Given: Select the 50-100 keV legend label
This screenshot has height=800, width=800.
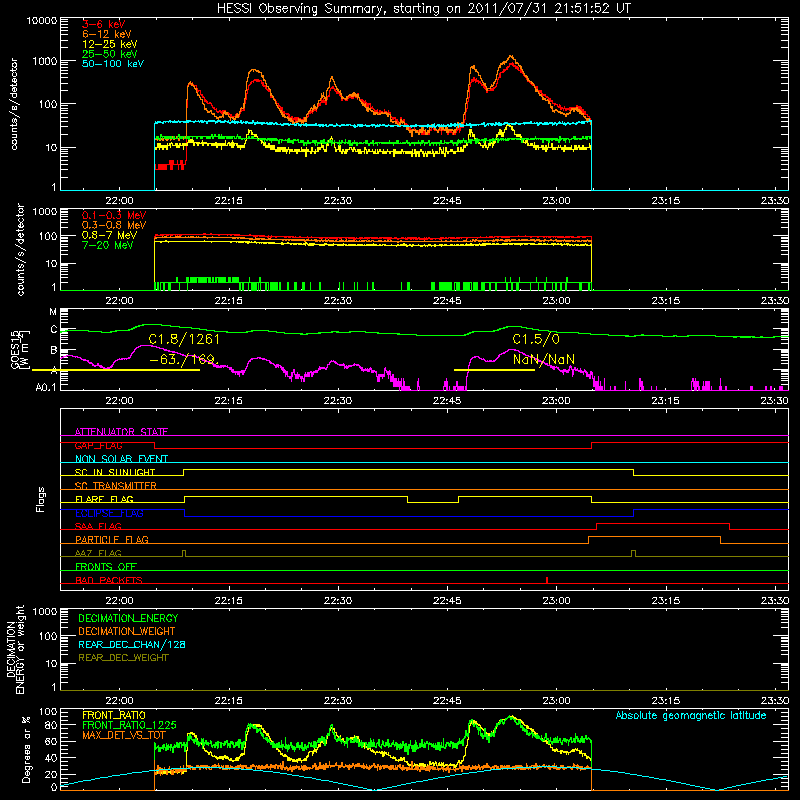Looking at the screenshot, I should click(x=113, y=64).
